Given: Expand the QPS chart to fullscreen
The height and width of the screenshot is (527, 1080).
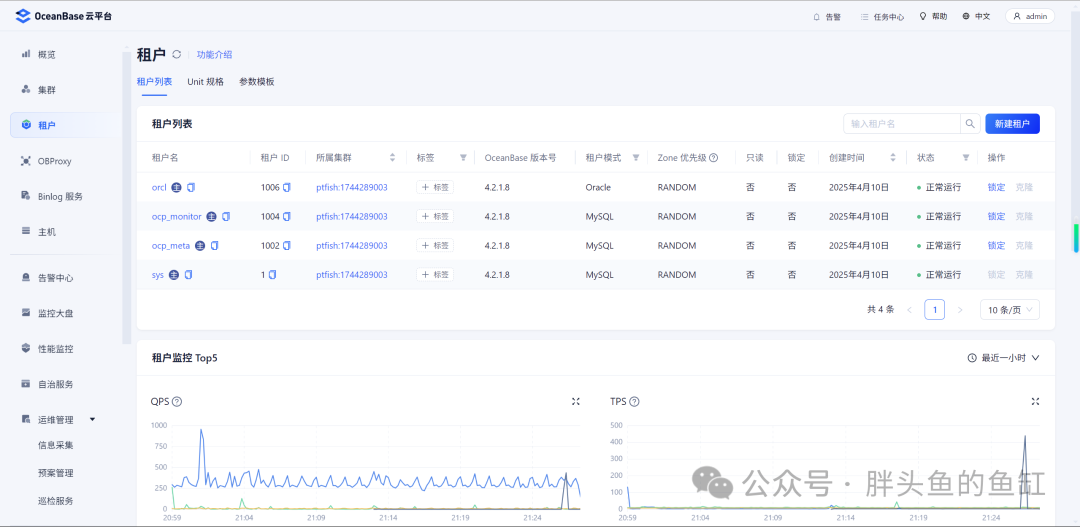Looking at the screenshot, I should (576, 402).
